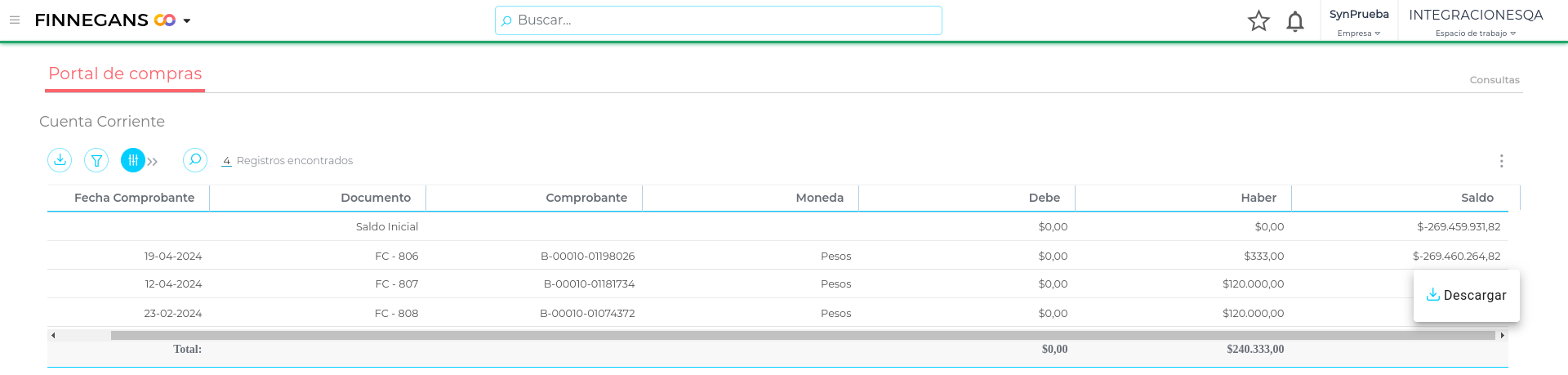The width and height of the screenshot is (1568, 375).
Task: Expand the Finnegans logo dropdown arrow
Action: (187, 21)
